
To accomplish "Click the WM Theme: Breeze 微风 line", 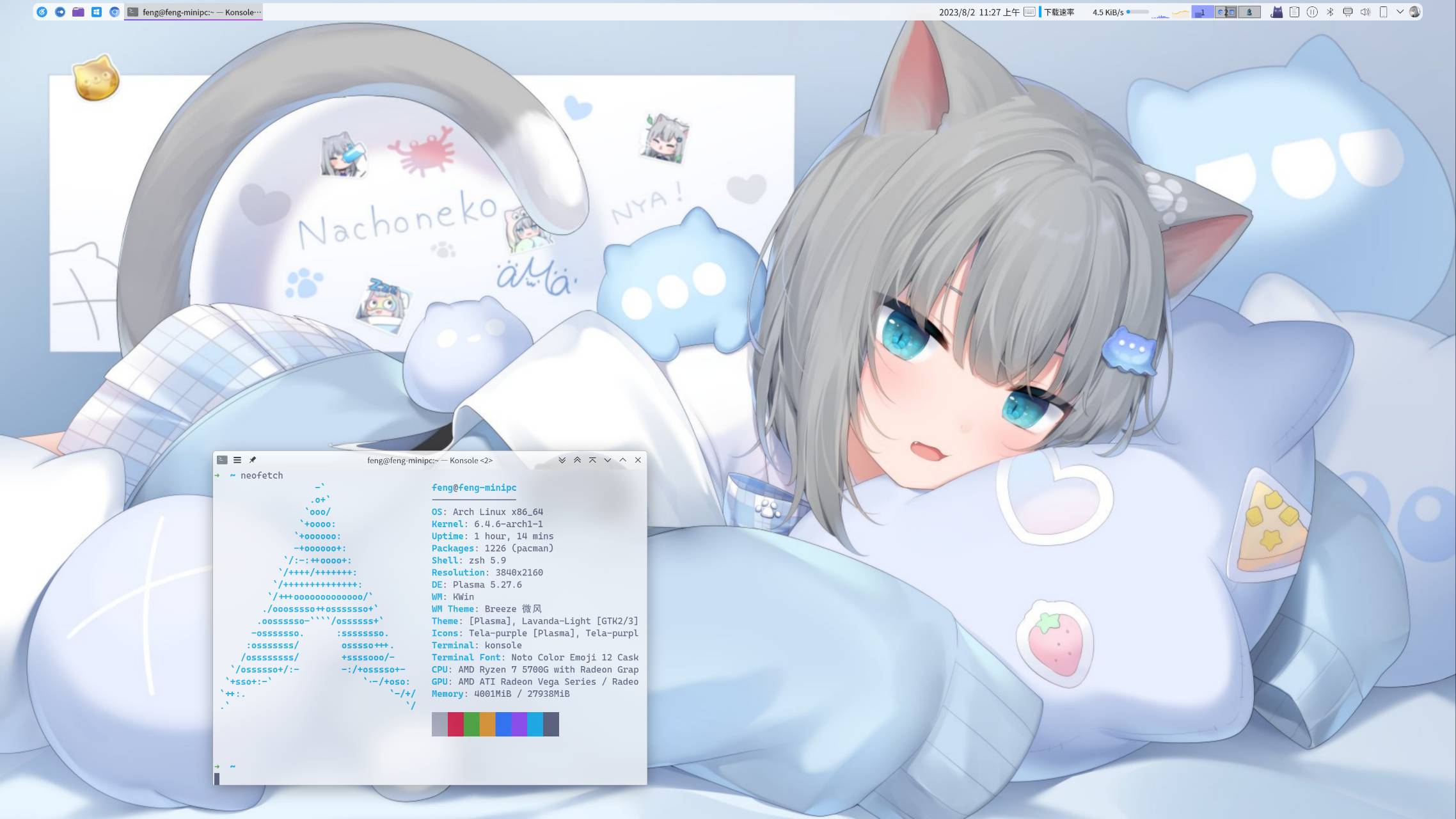I will click(x=487, y=609).
